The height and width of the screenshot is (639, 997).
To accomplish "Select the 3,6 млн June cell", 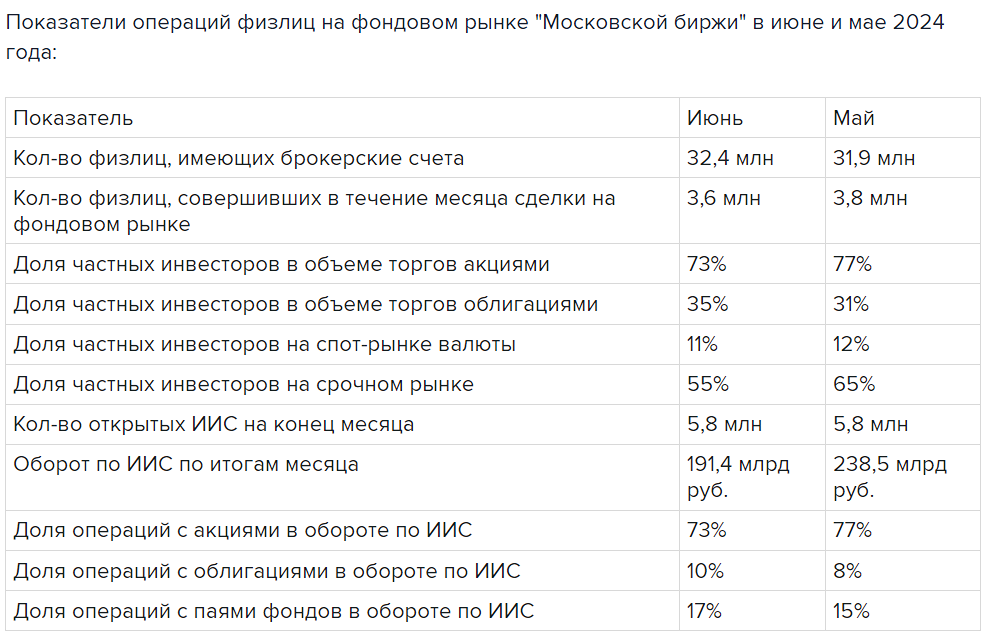I will point(724,198).
